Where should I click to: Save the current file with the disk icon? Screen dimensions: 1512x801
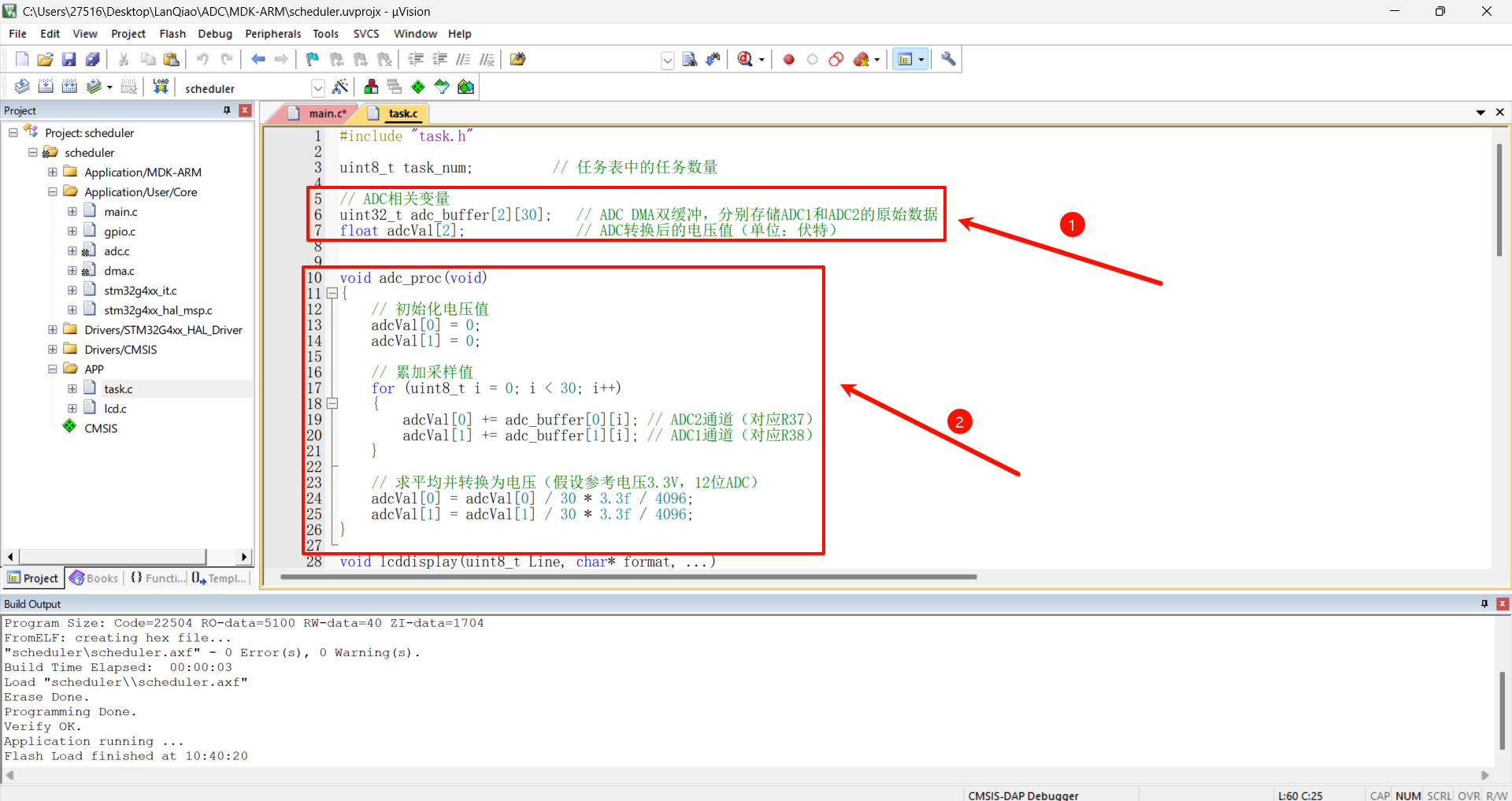click(x=69, y=59)
